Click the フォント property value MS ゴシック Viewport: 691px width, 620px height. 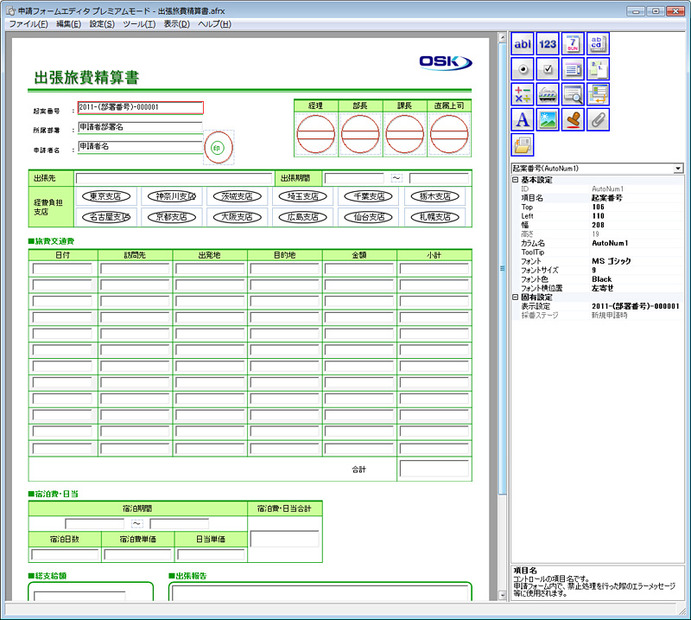tap(611, 261)
